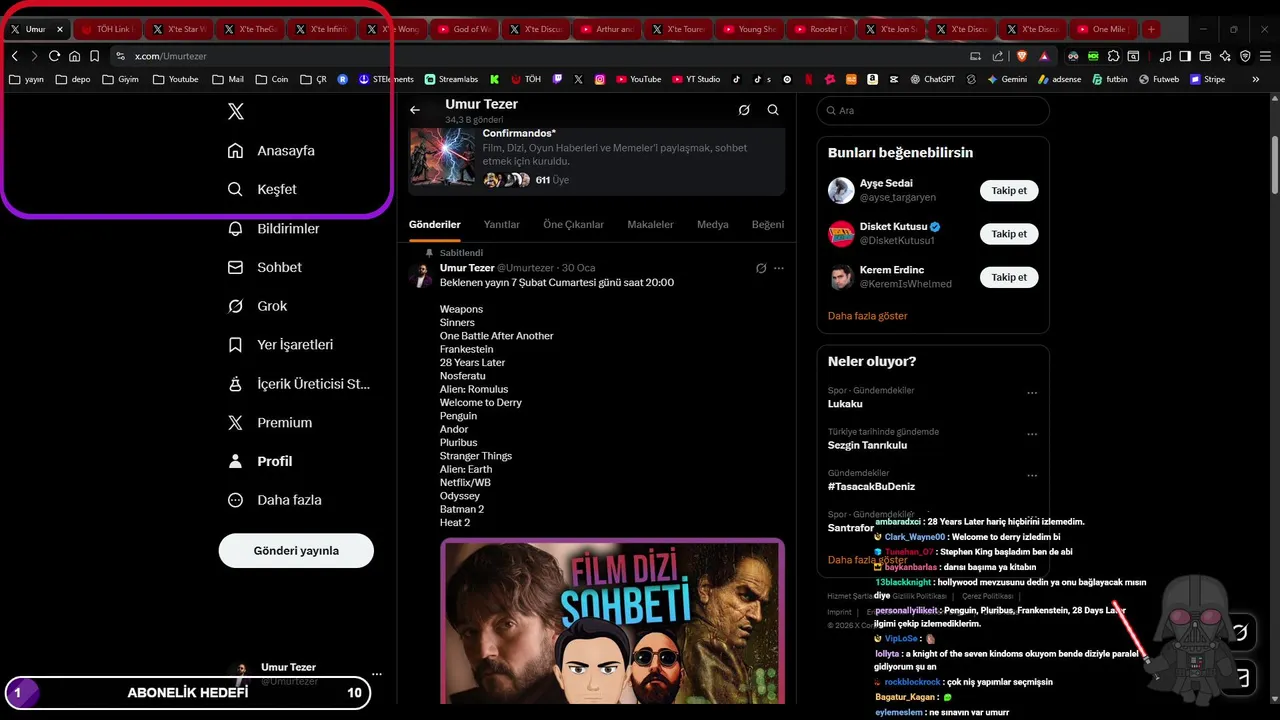The height and width of the screenshot is (720, 1280).
Task: Open the Extensions puzzle icon
Action: click(x=1113, y=56)
